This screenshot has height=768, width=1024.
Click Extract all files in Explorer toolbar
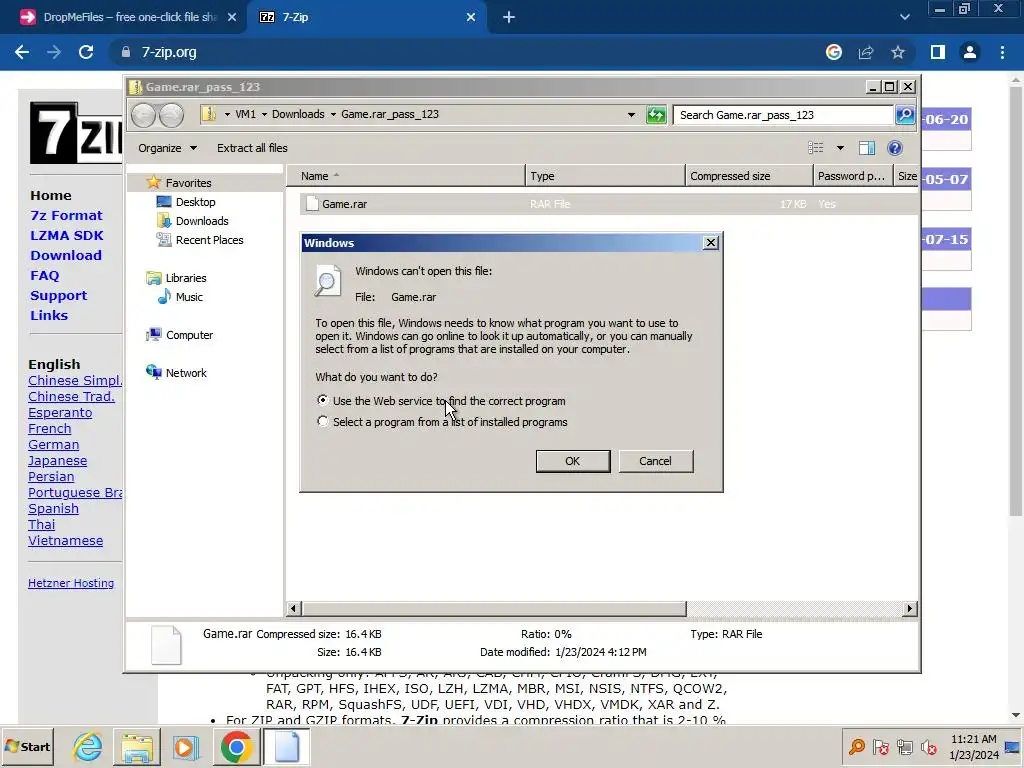click(x=252, y=148)
